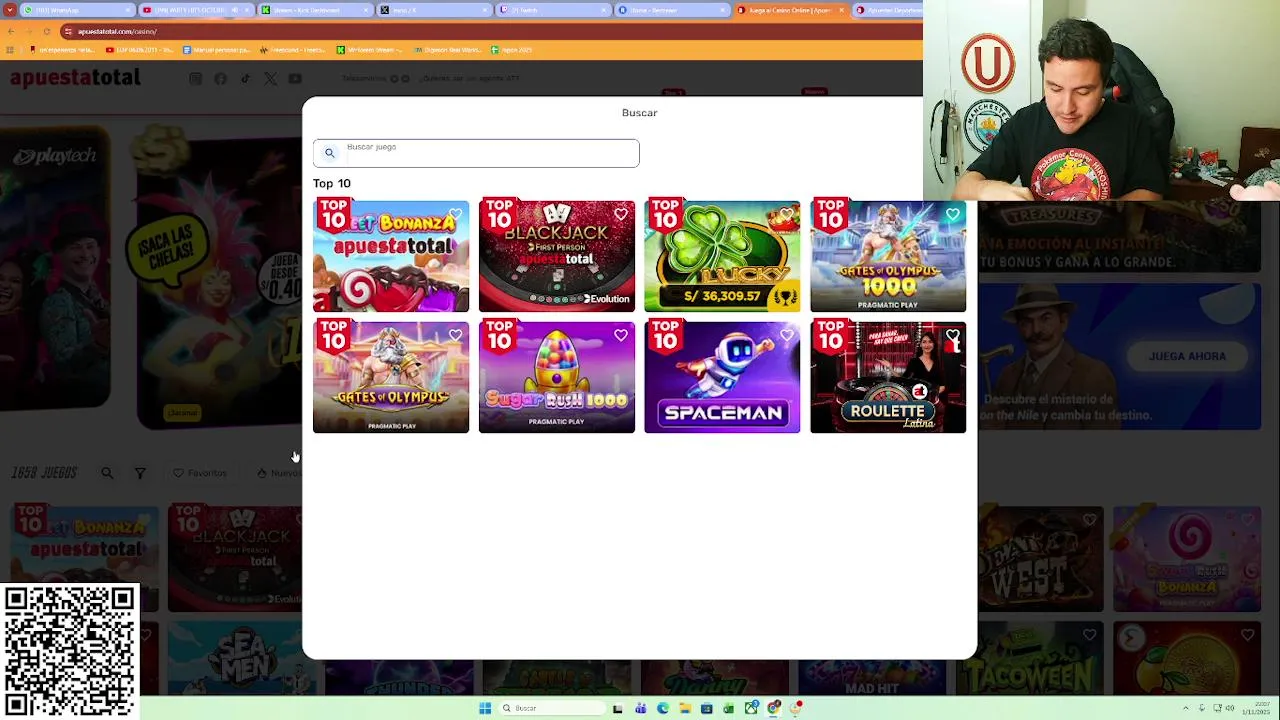The width and height of the screenshot is (1280, 720).
Task: Launch the Spaceman game thumbnail
Action: [x=722, y=377]
